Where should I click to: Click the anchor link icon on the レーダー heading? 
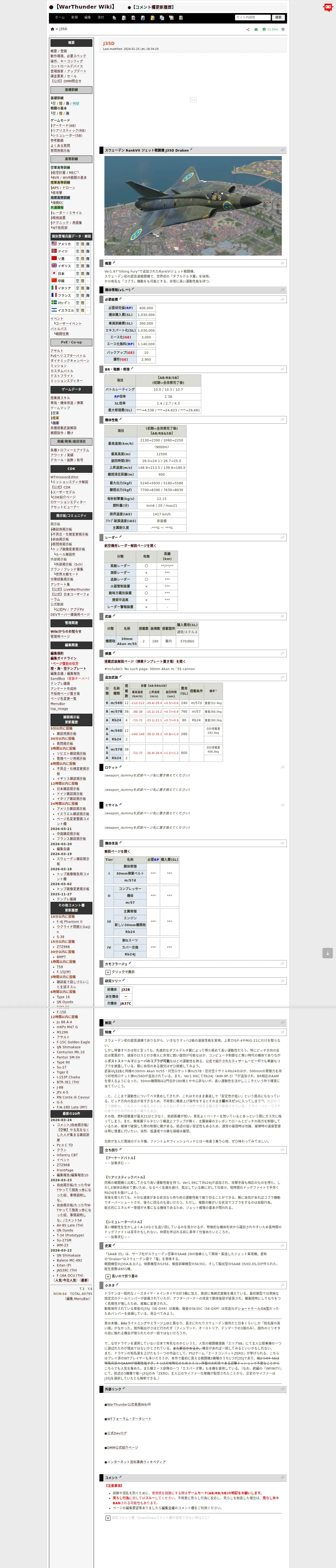coord(283,538)
